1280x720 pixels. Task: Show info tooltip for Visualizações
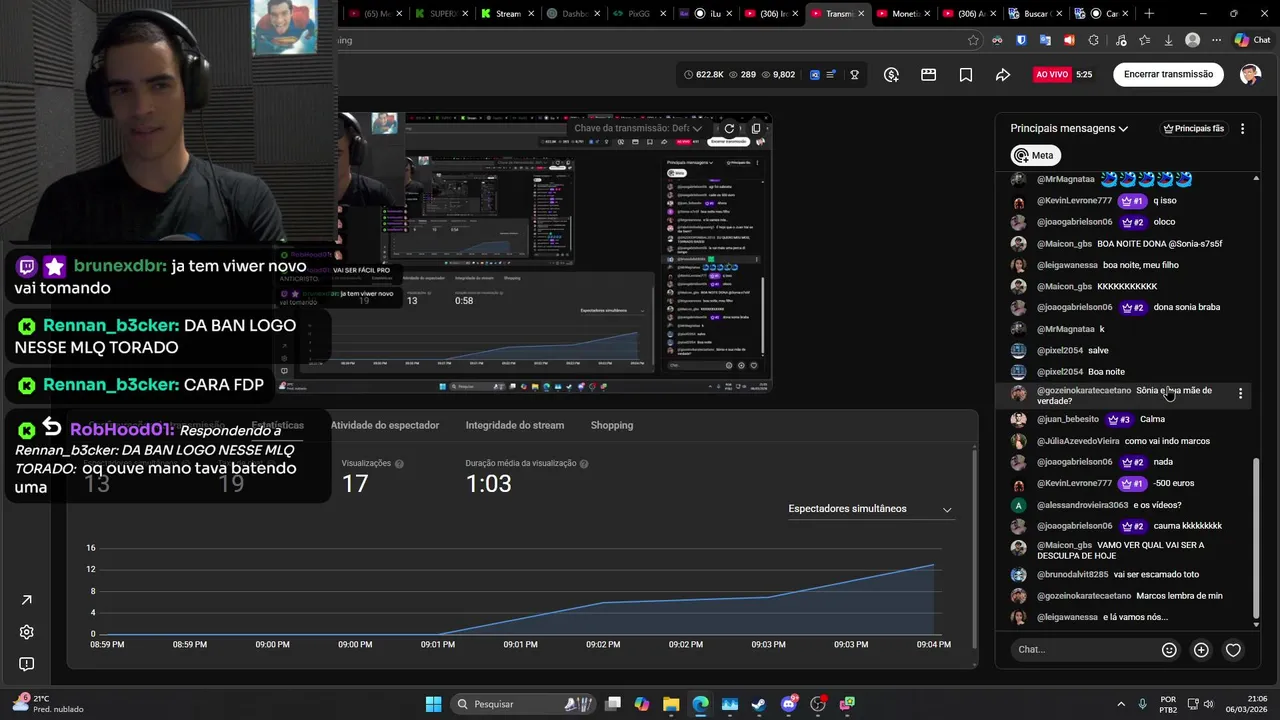pyautogui.click(x=399, y=464)
